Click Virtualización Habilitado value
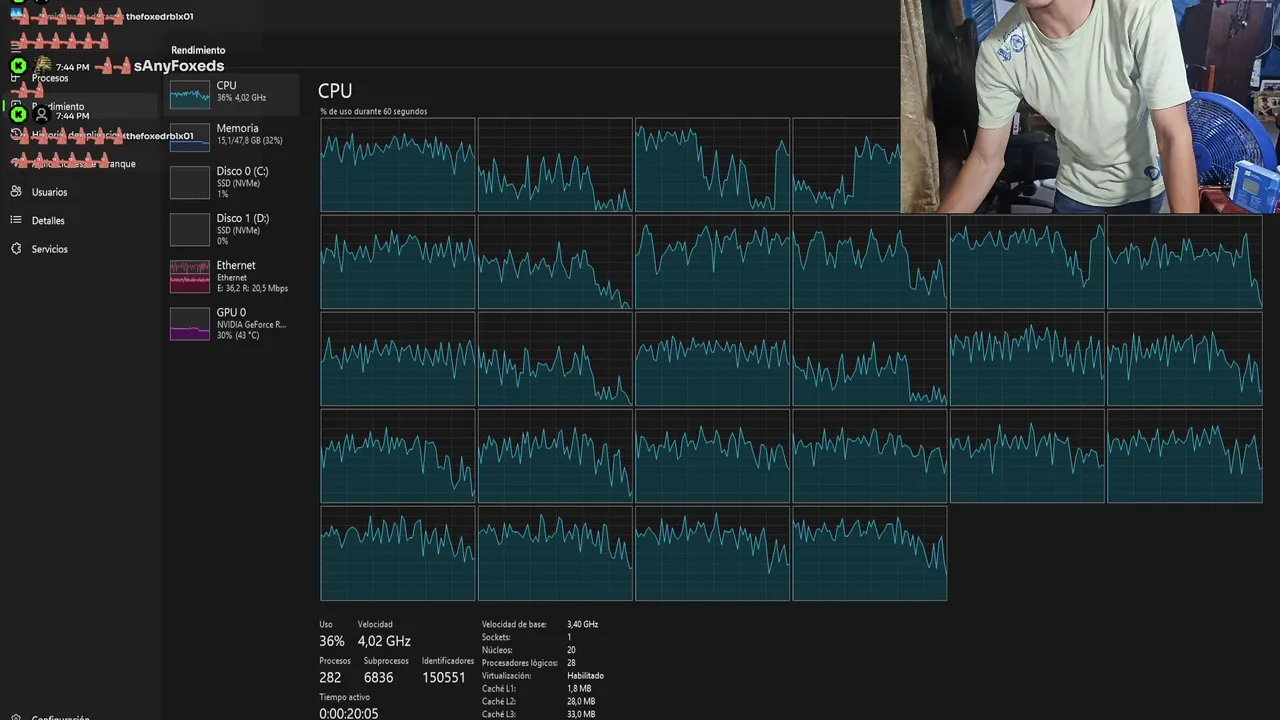The image size is (1280, 720). pyautogui.click(x=585, y=676)
